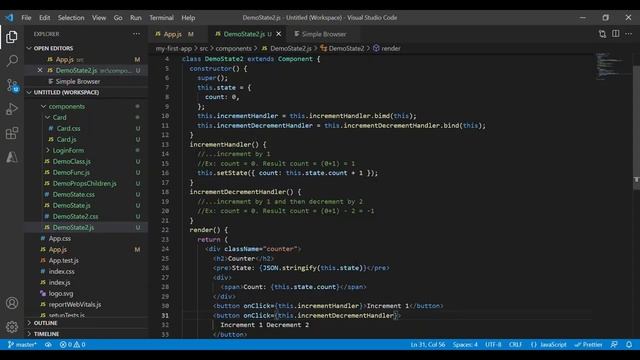
Task: Click the sync changes cloud icon
Action: click(x=48, y=344)
